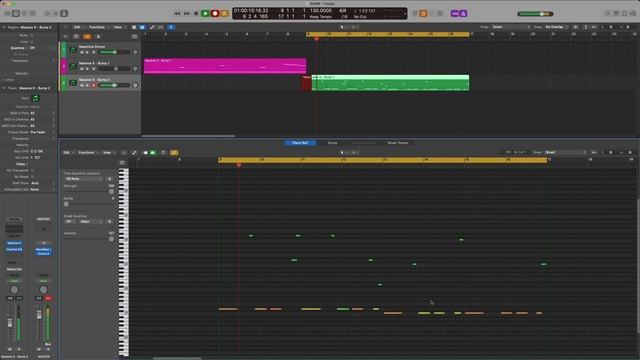The height and width of the screenshot is (360, 640).
Task: Open the List Editors icon at top right
Action: tap(607, 13)
